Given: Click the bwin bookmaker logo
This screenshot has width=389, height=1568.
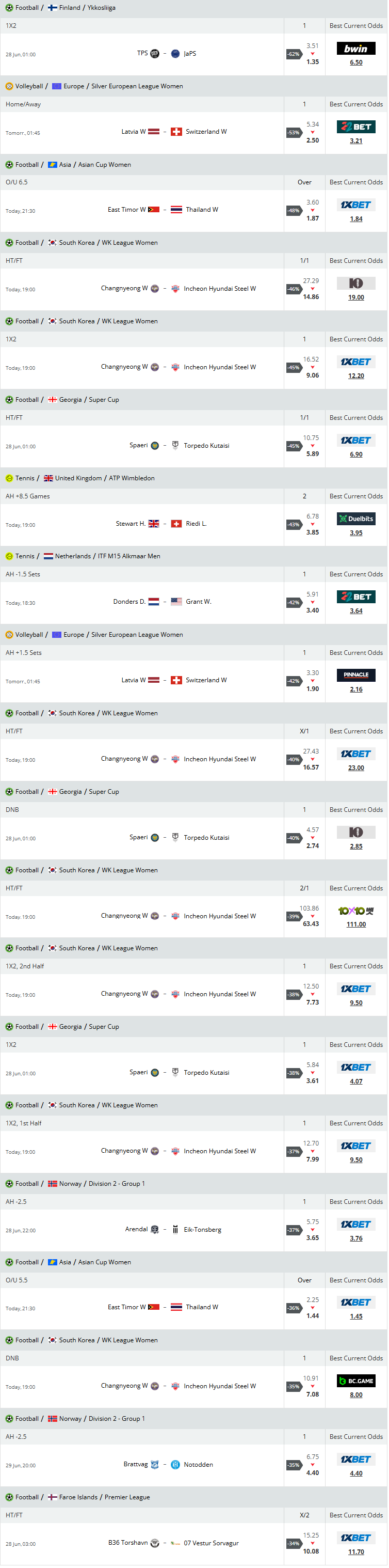Looking at the screenshot, I should (356, 49).
